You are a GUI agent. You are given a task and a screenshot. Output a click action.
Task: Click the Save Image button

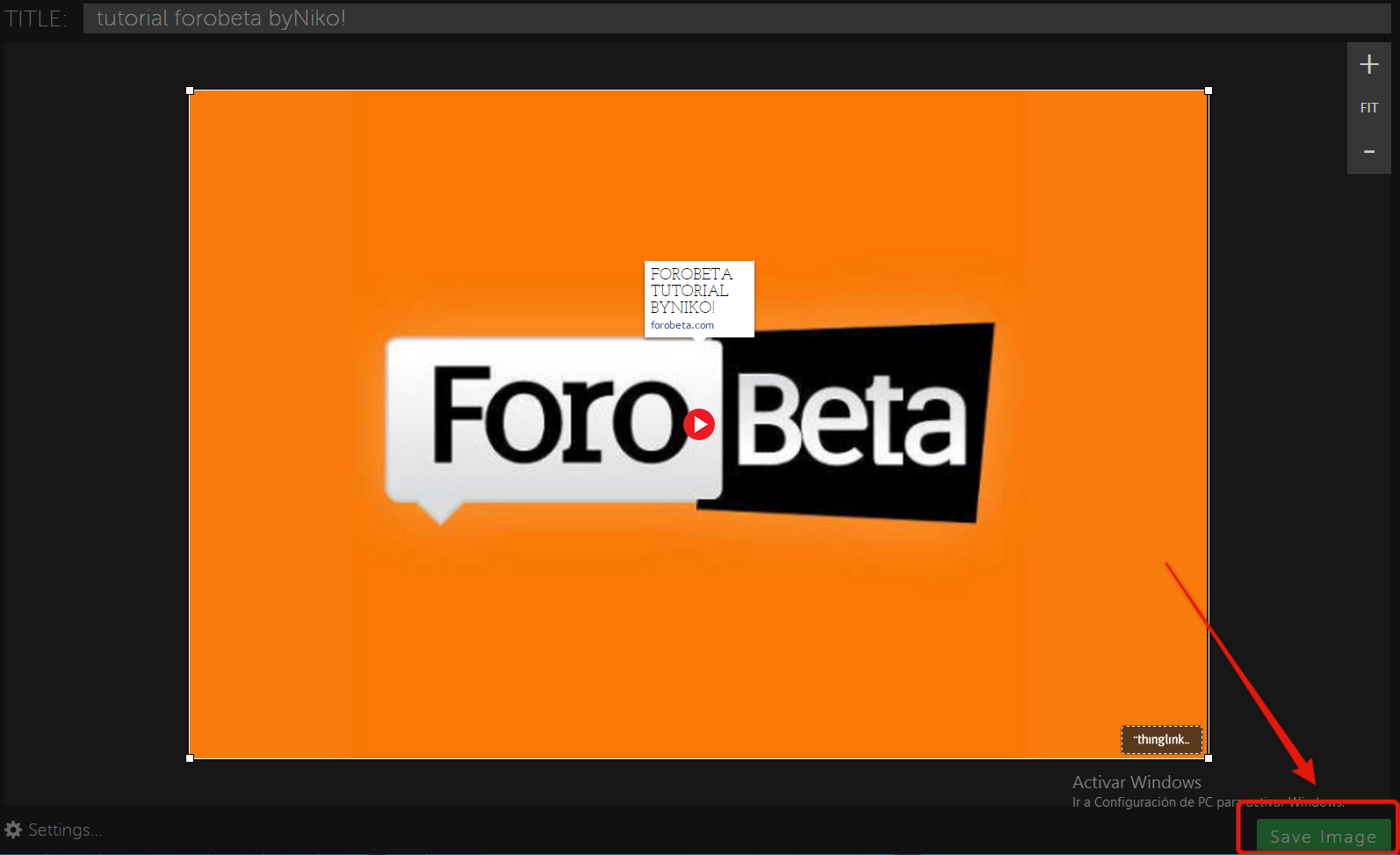[x=1324, y=837]
